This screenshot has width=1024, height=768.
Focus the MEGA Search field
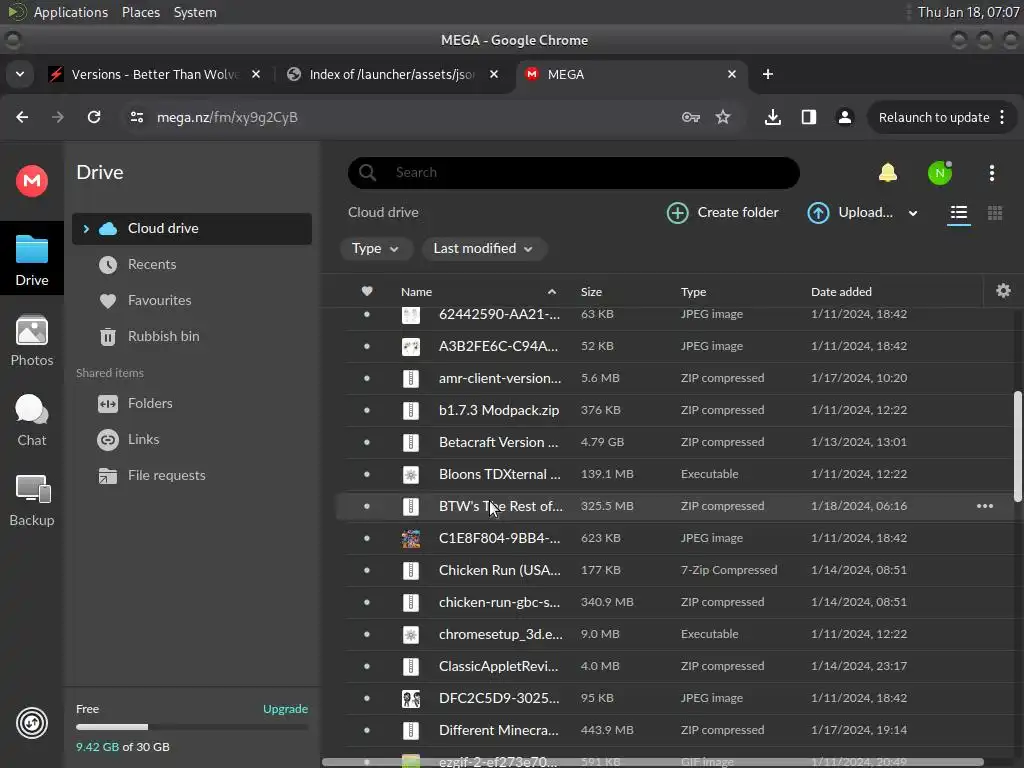pos(573,173)
